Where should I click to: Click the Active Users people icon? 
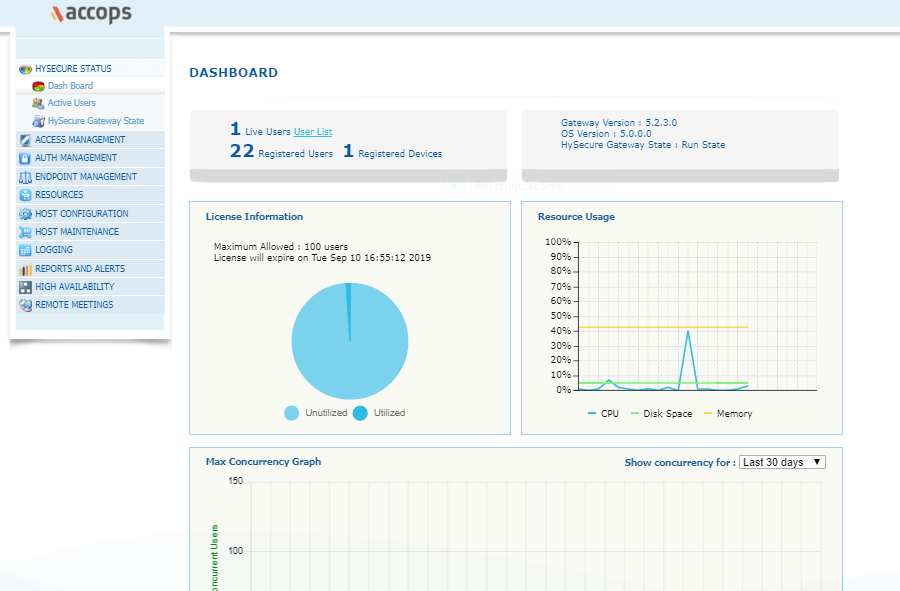click(x=38, y=103)
